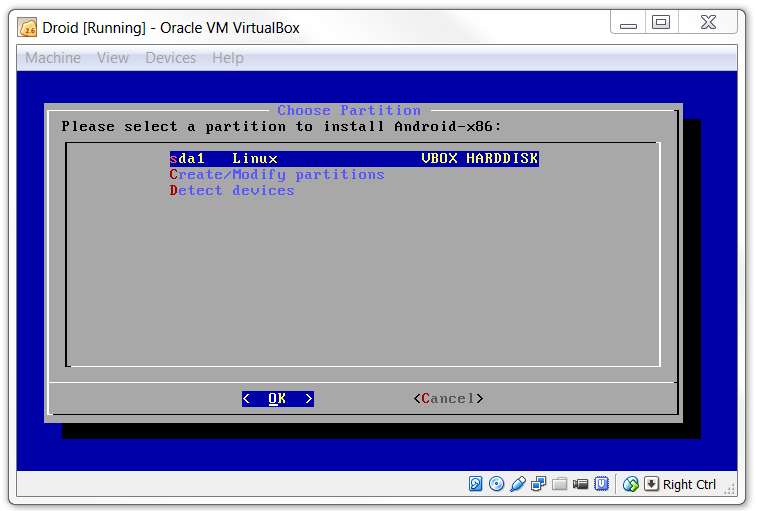
Task: Maximize the VirtualBox window
Action: 661,23
